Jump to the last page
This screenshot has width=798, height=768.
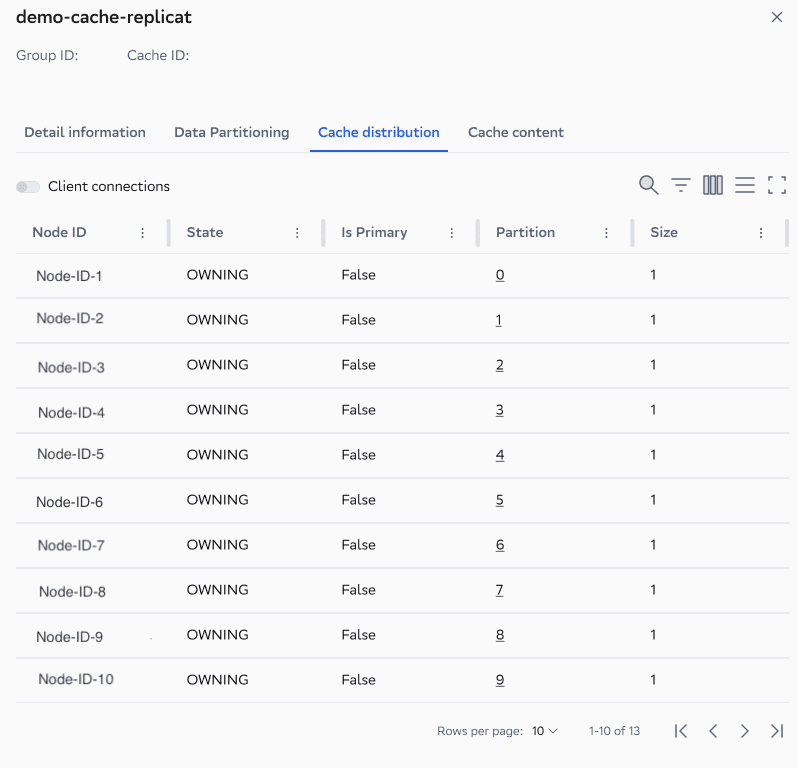[x=777, y=731]
